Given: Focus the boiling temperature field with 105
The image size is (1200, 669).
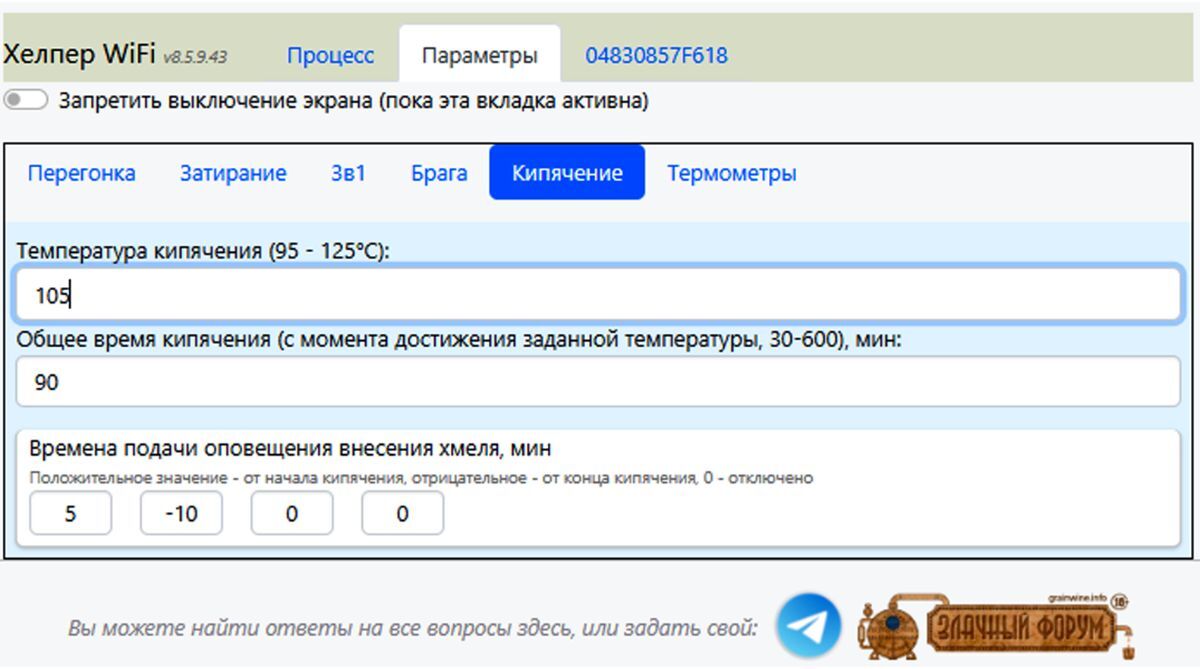Looking at the screenshot, I should tap(598, 294).
